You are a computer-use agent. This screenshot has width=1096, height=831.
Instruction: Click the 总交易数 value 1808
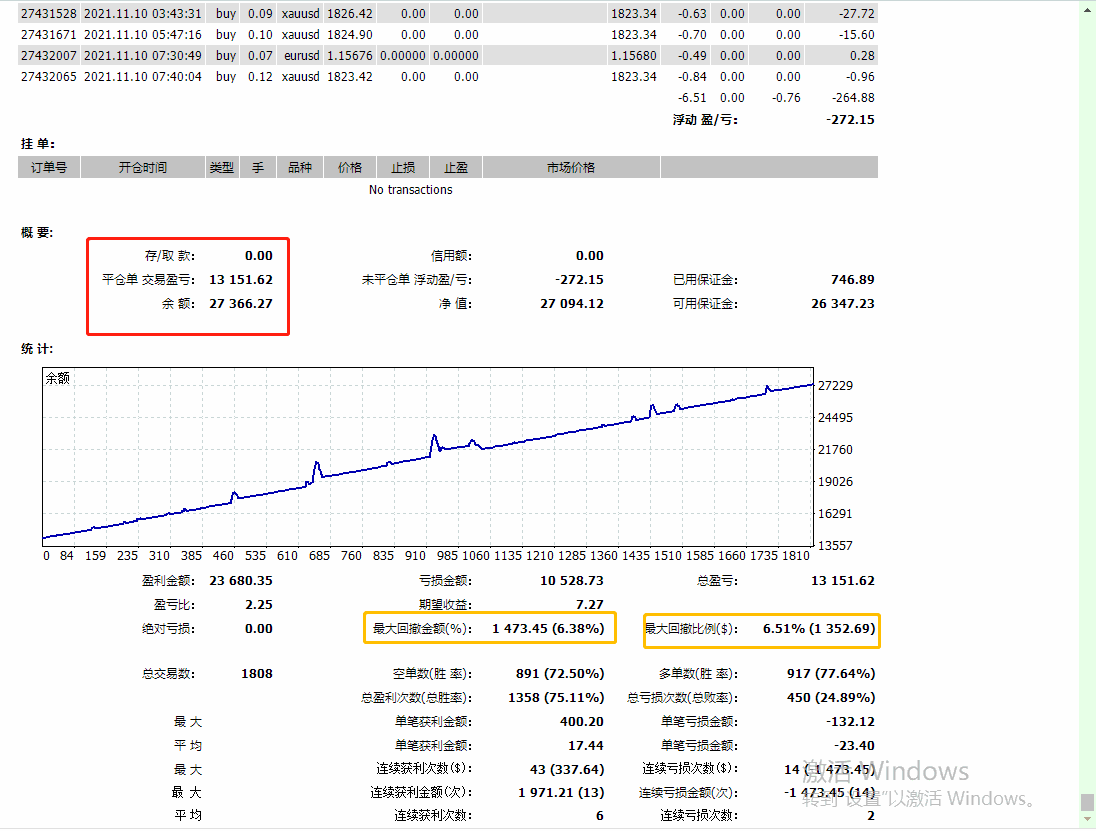point(256,674)
